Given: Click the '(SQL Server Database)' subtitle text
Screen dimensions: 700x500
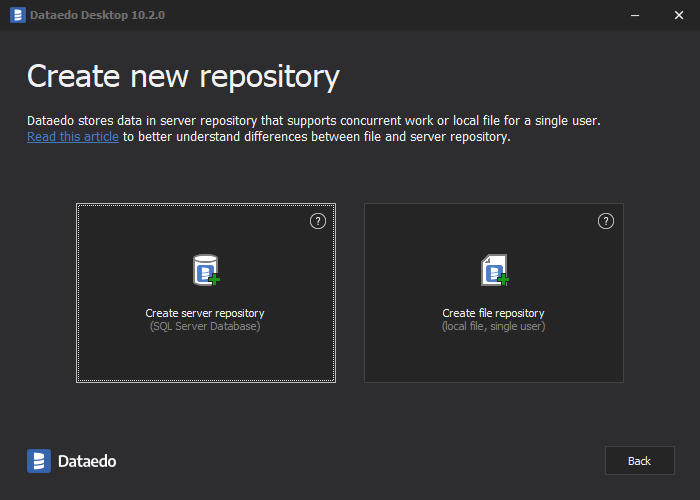Looking at the screenshot, I should [x=205, y=326].
